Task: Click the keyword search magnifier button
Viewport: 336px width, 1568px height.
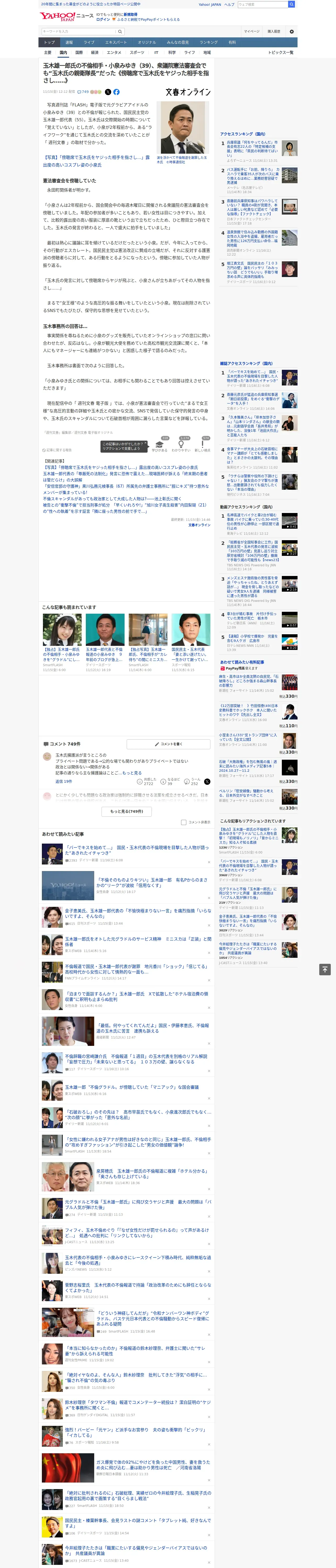Action: point(120,31)
